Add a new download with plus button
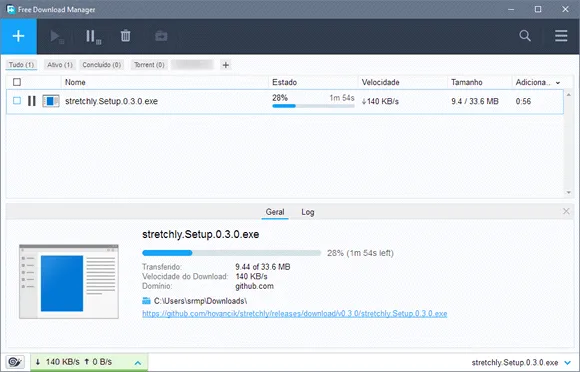 tap(18, 36)
